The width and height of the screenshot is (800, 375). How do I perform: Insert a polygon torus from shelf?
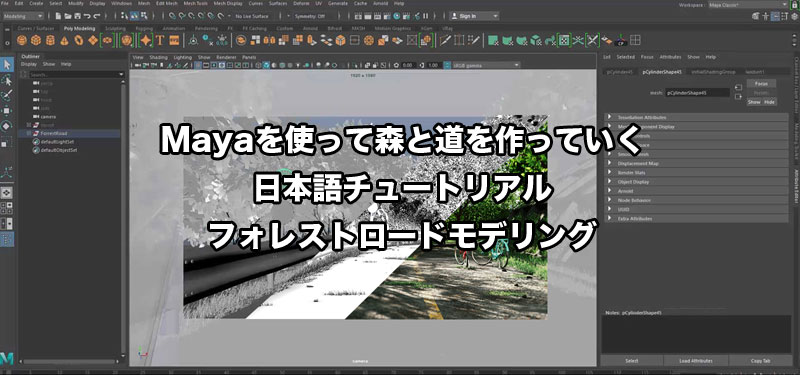click(x=79, y=40)
